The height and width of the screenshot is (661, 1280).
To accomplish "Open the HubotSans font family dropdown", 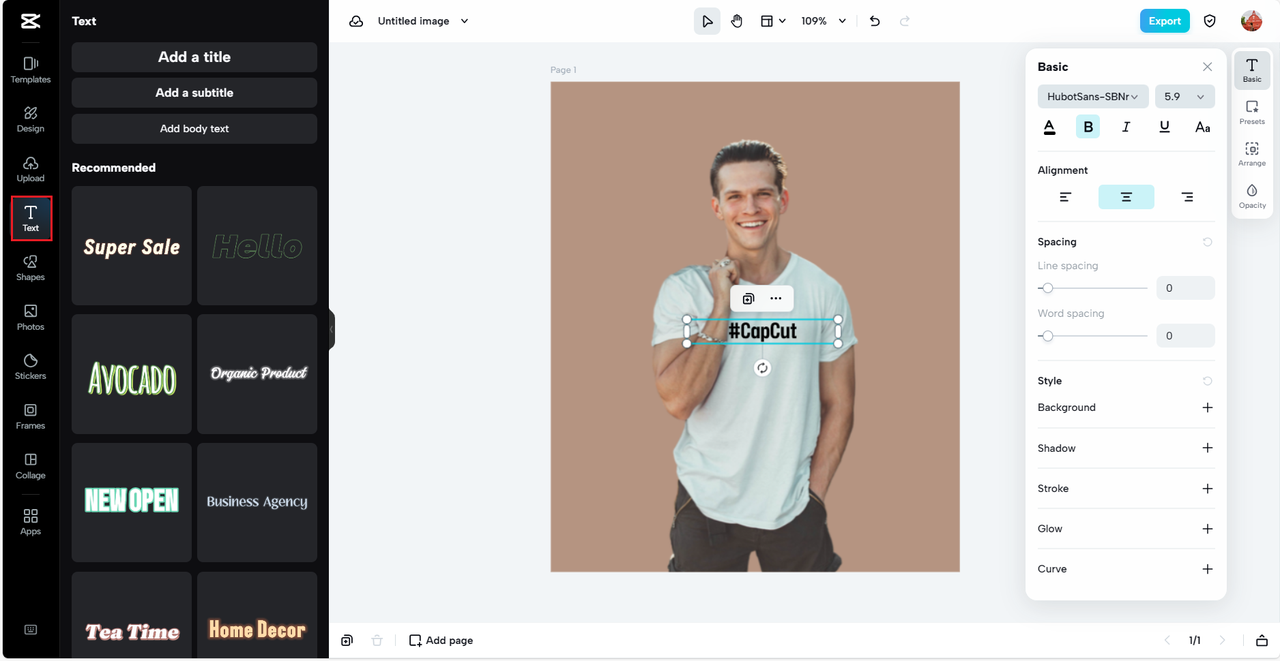I will pyautogui.click(x=1093, y=97).
